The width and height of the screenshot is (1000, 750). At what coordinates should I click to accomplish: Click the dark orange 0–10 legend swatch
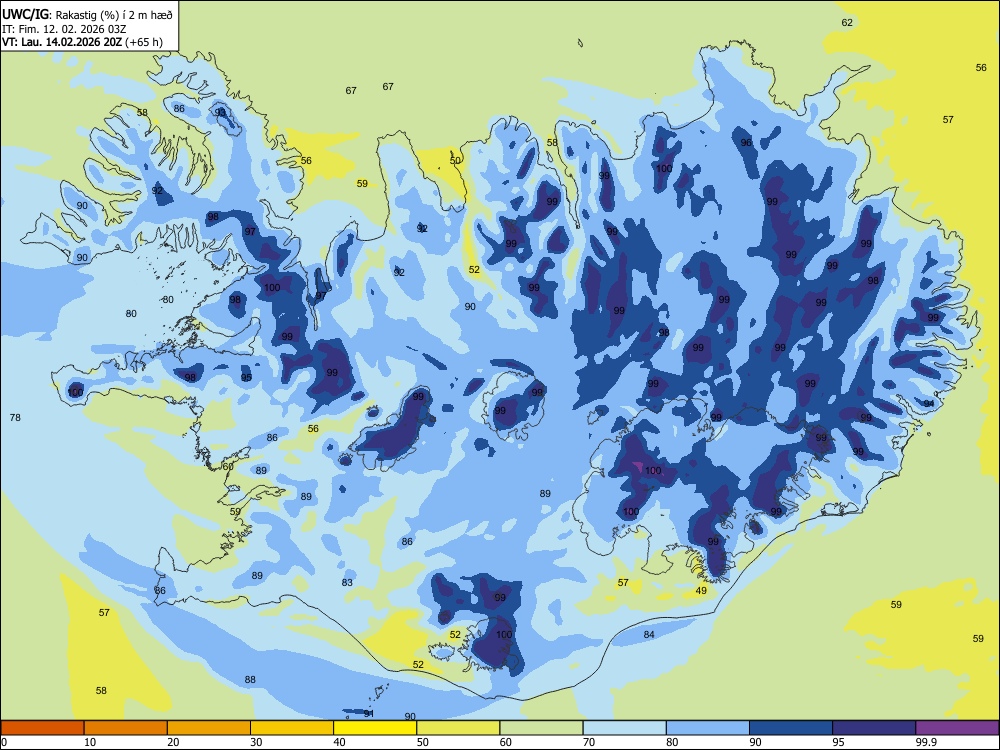42,728
